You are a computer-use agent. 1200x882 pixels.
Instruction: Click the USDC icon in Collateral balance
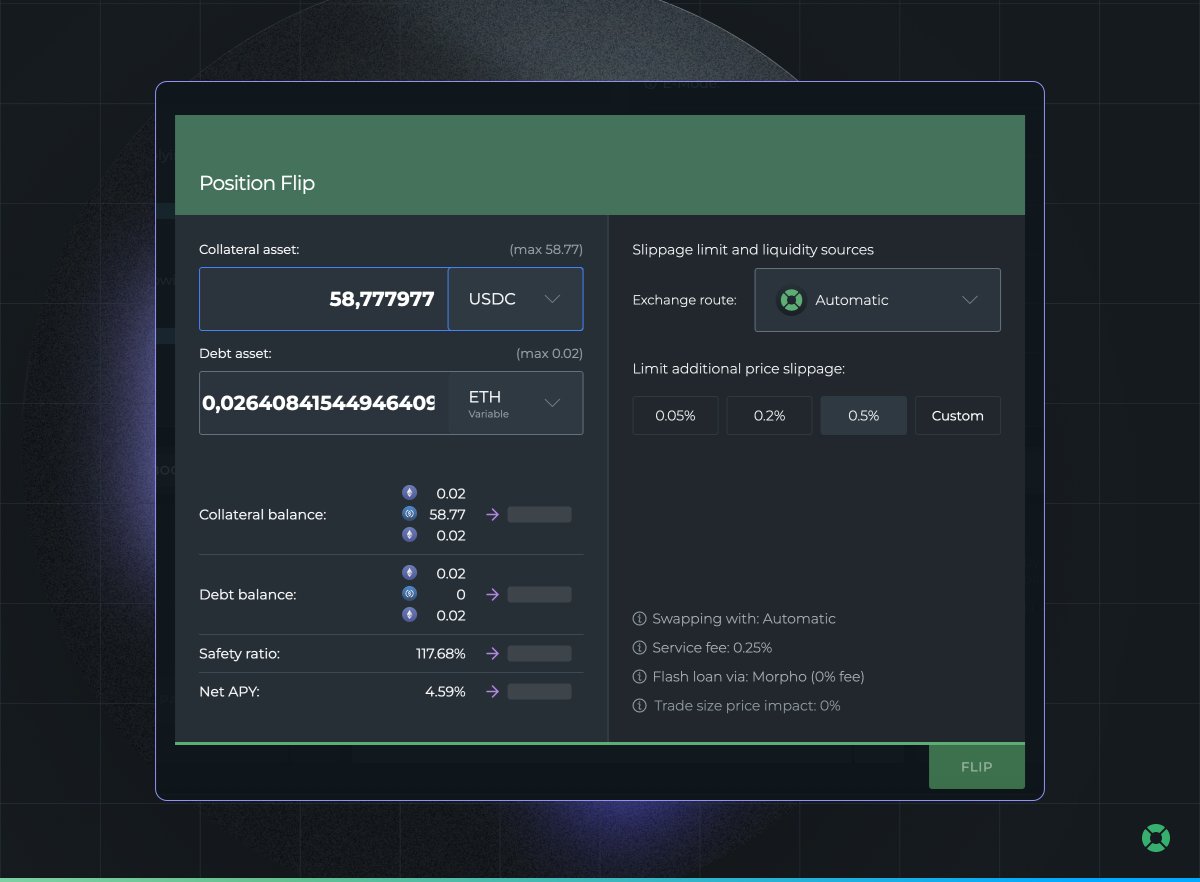(409, 514)
